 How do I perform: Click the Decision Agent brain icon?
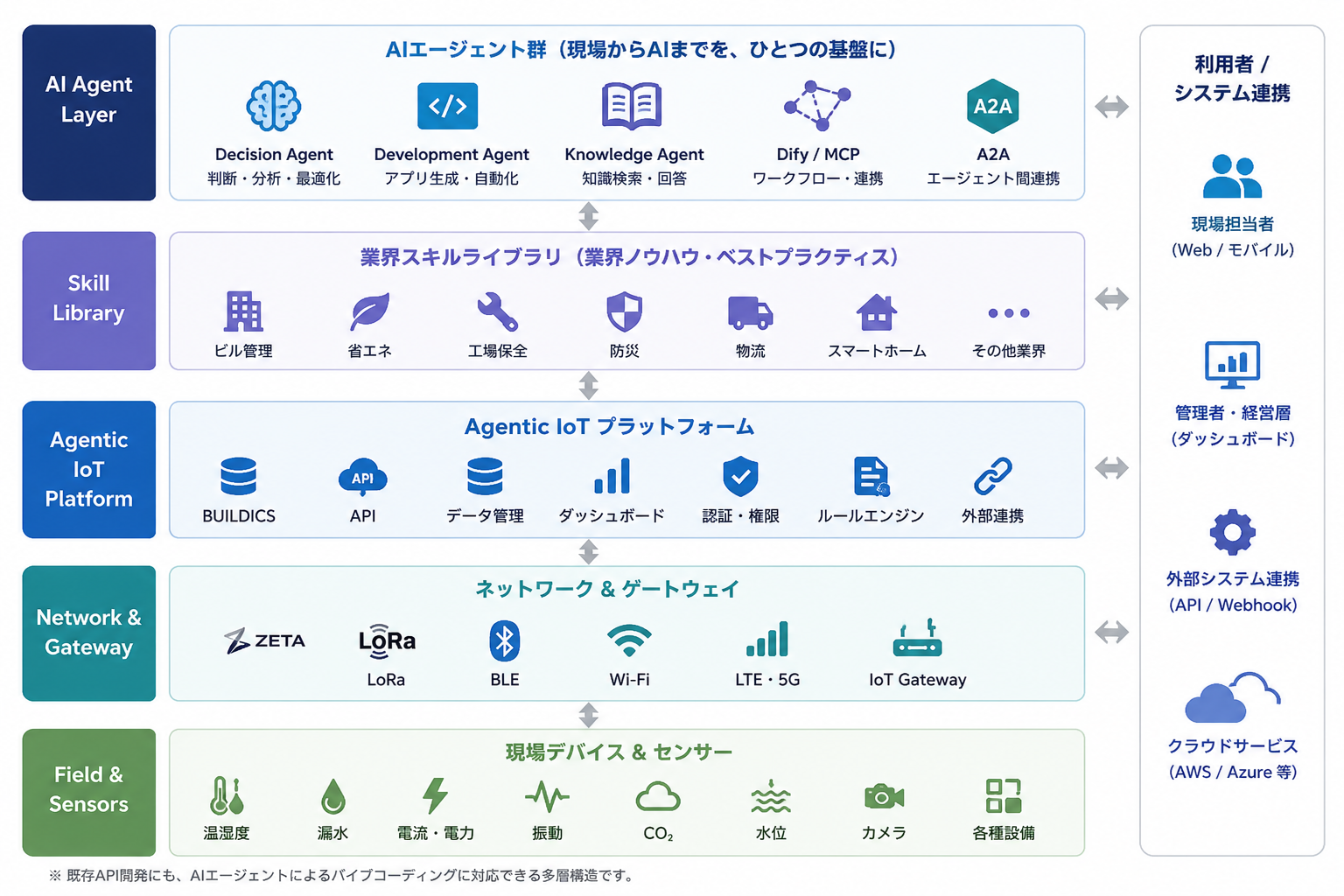(274, 106)
